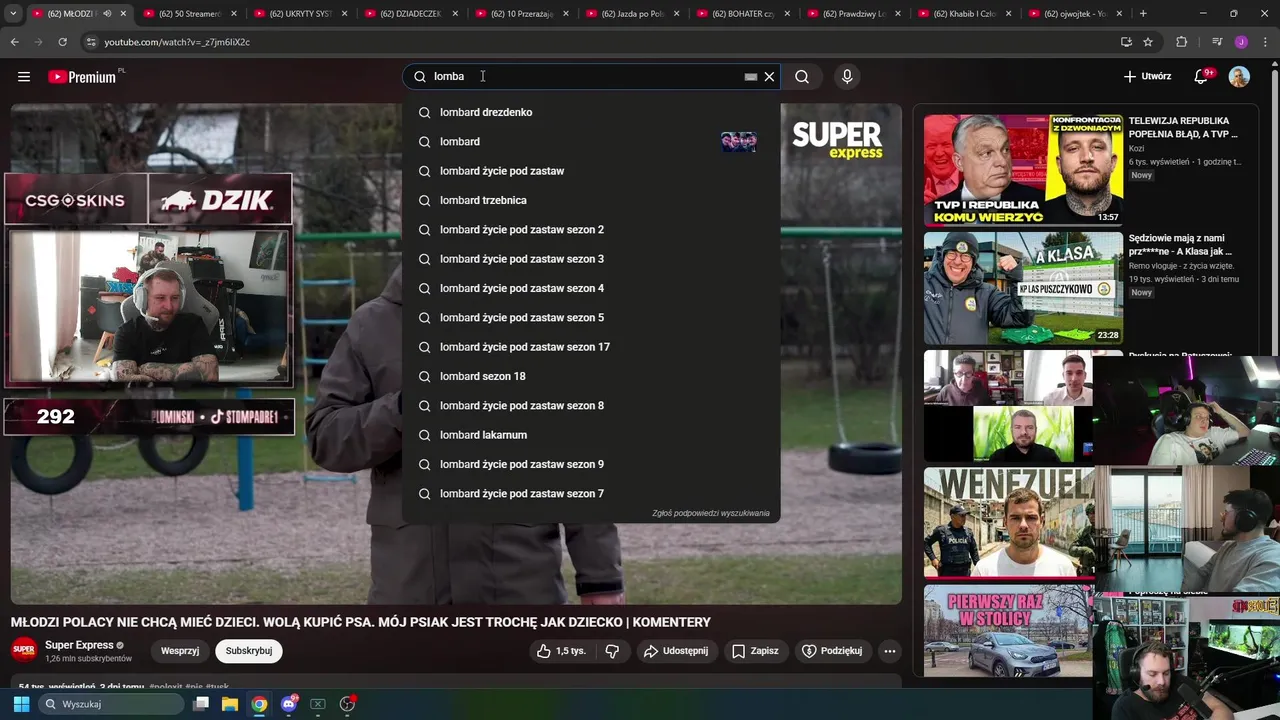The image size is (1280, 720).
Task: Save the video with Zapisz
Action: (x=755, y=651)
